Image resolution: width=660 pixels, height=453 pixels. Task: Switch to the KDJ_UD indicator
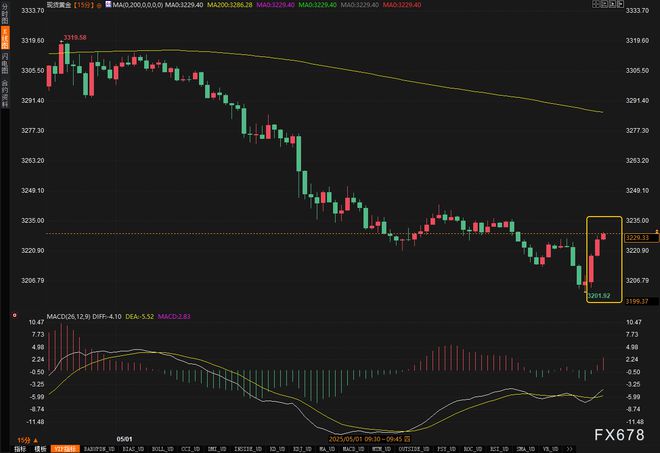[302, 449]
